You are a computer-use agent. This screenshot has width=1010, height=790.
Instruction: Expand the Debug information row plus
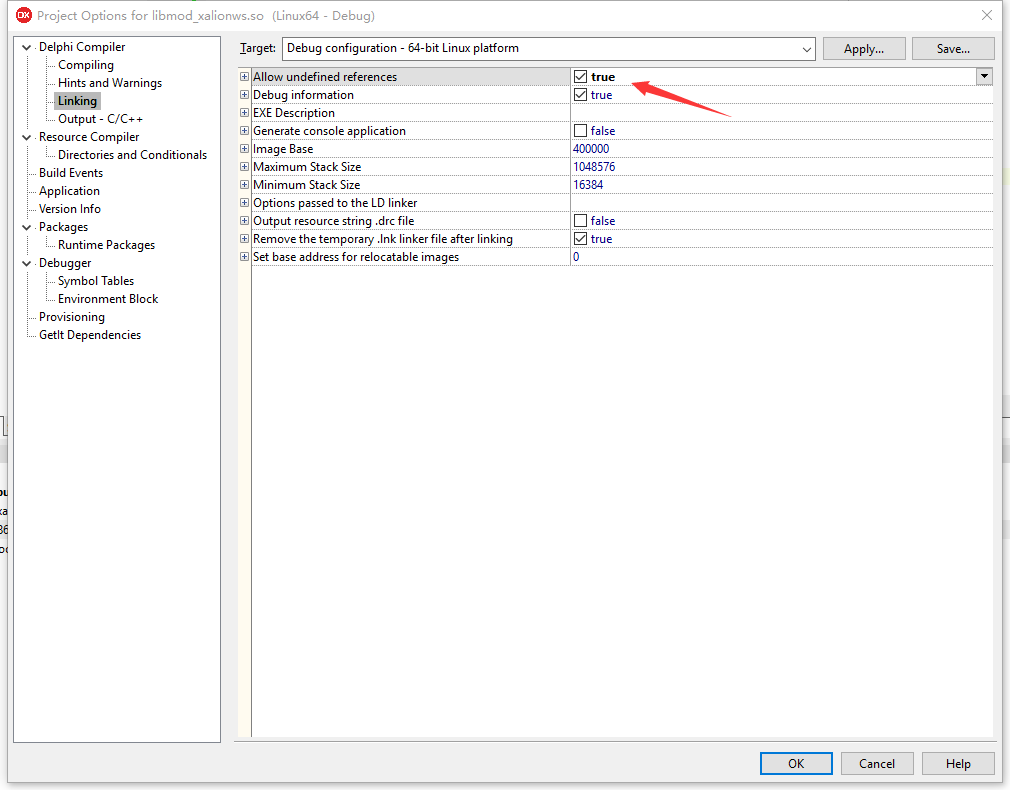coord(244,95)
